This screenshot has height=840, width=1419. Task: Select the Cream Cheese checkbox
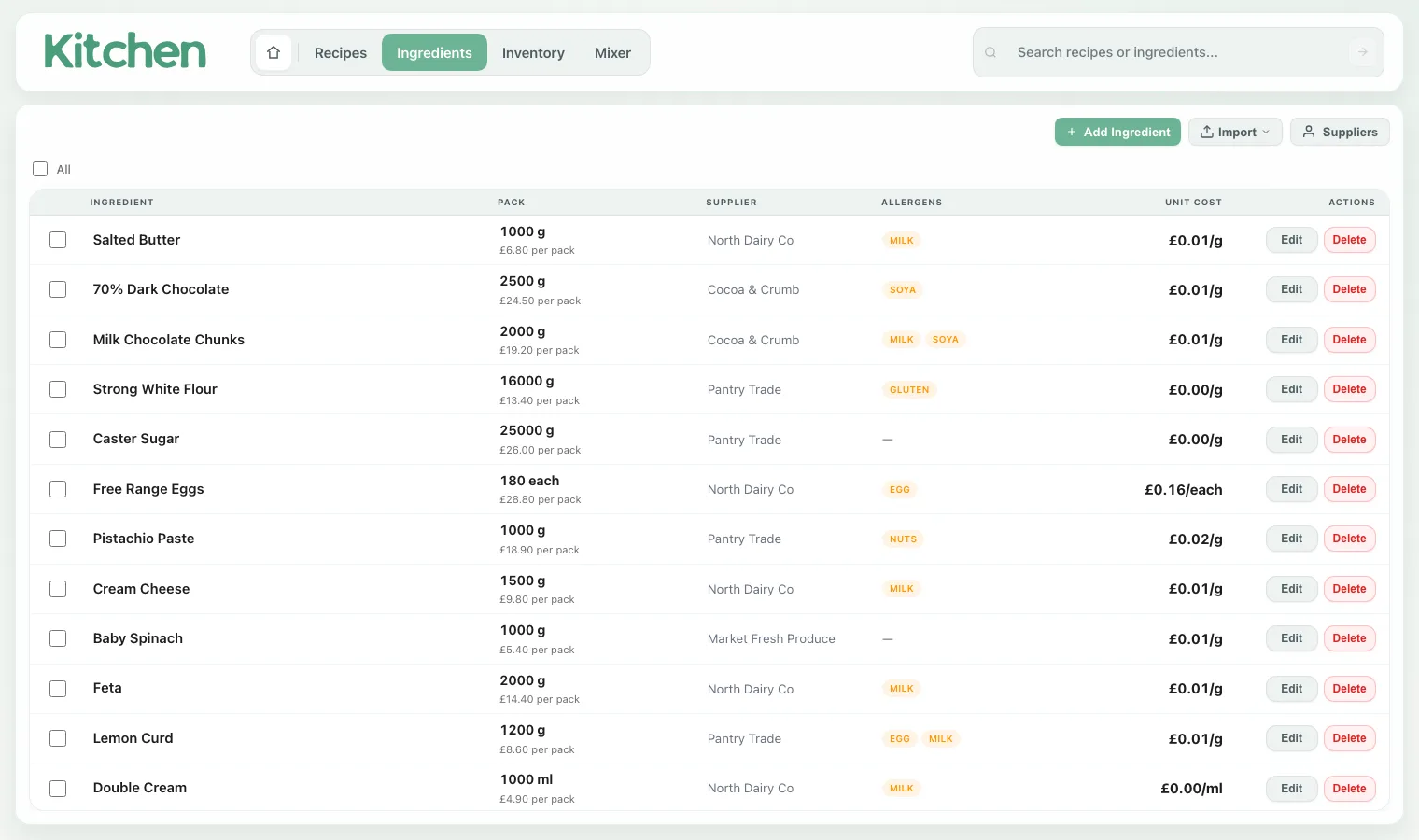[58, 589]
